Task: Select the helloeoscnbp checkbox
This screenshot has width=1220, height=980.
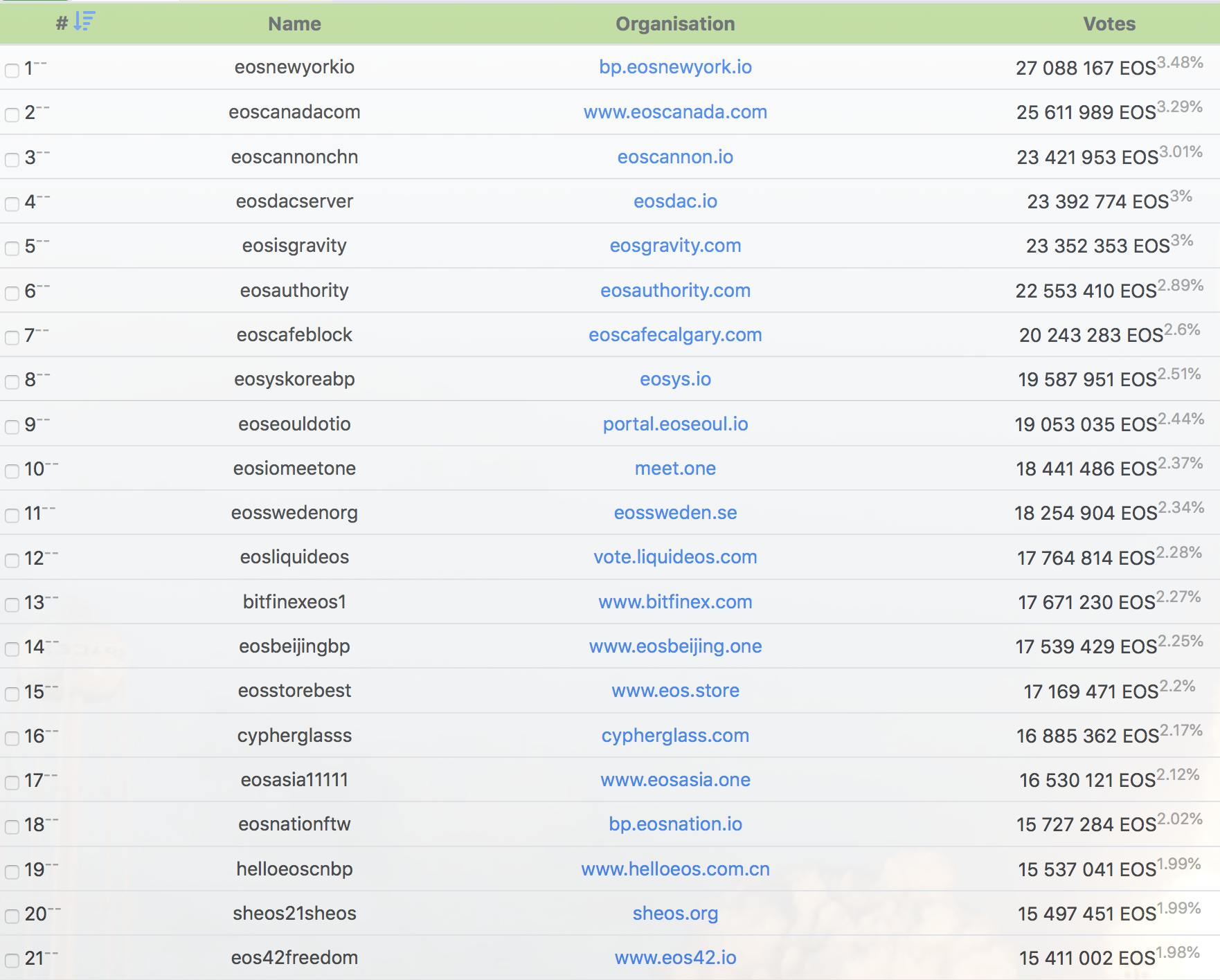Action: click(x=12, y=872)
